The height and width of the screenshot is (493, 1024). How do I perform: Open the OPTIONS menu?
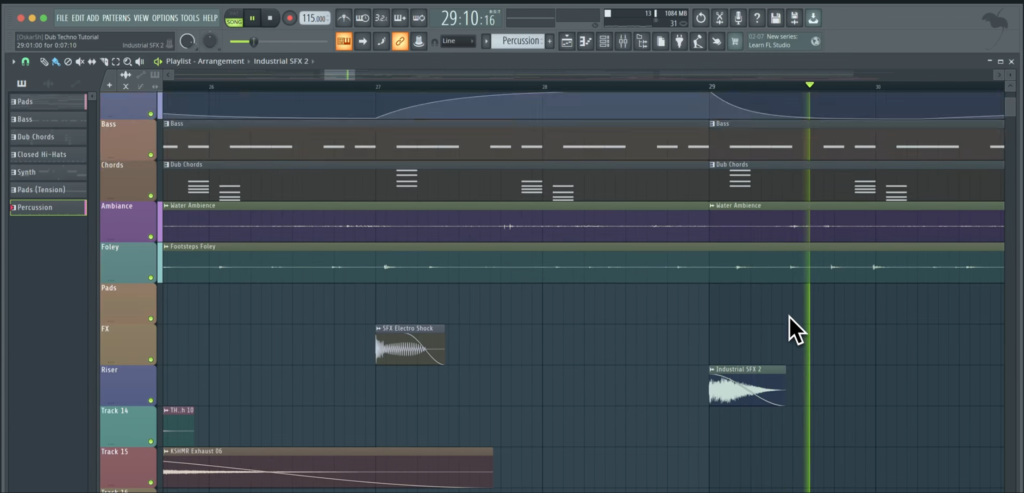pyautogui.click(x=165, y=18)
